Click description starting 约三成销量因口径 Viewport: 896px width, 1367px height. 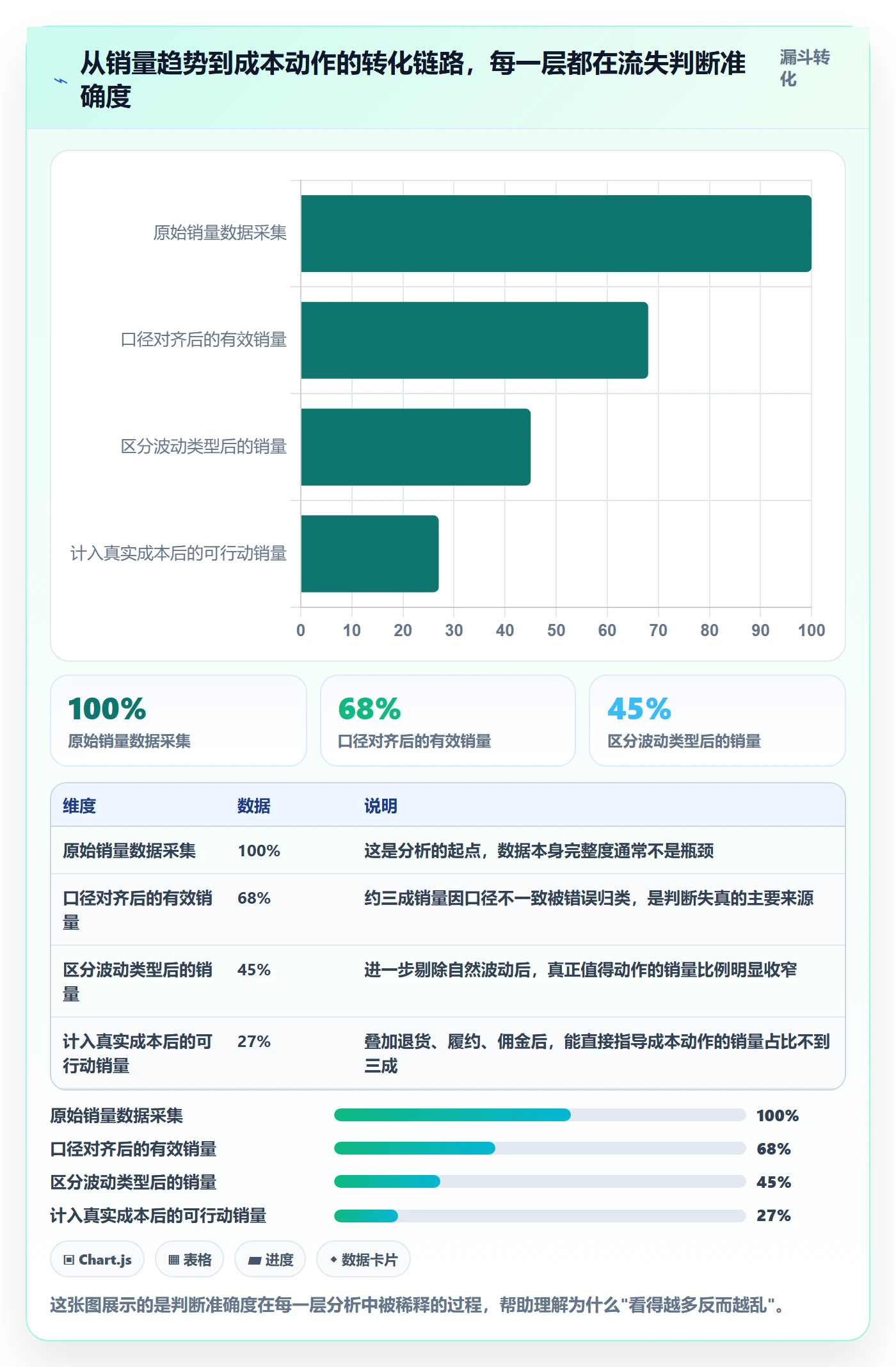click(589, 898)
